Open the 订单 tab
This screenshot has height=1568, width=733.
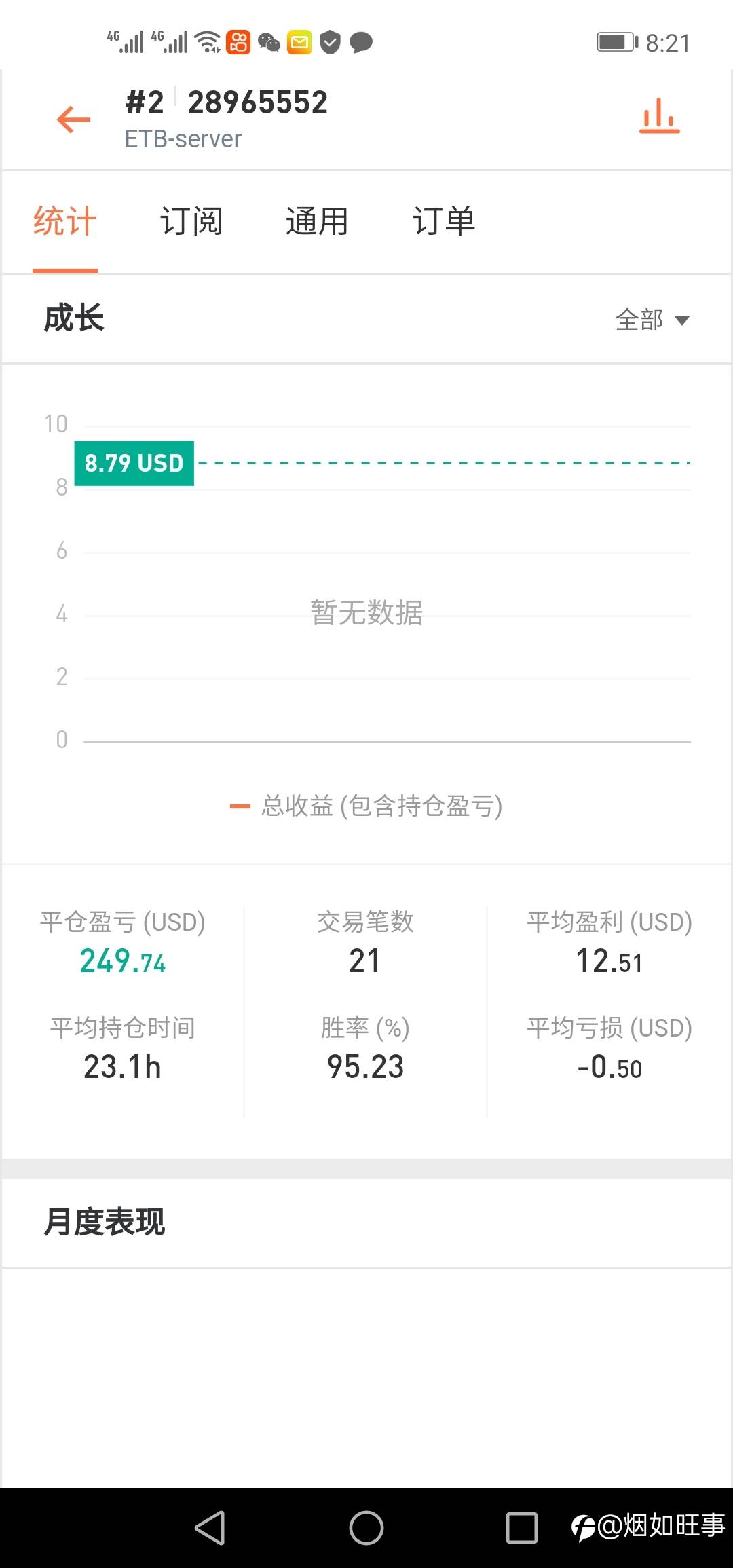tap(444, 221)
